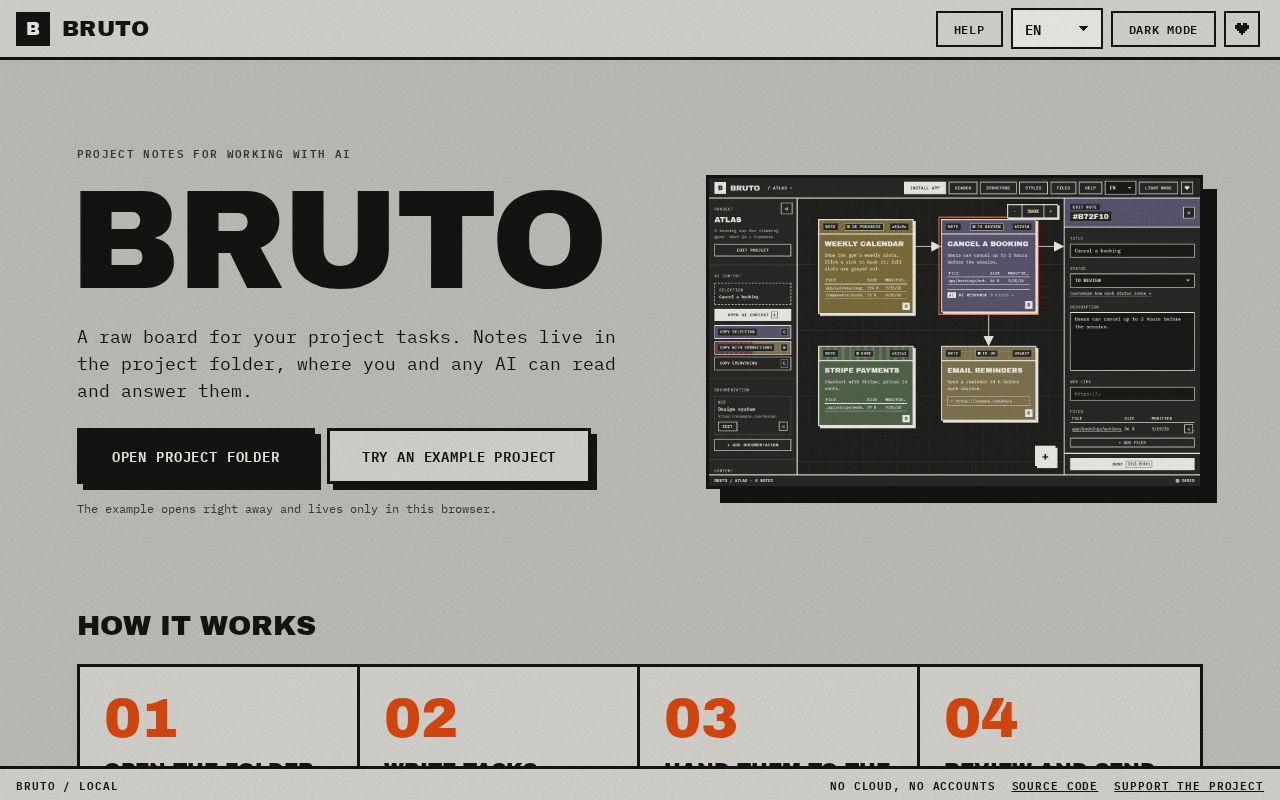Click the large BRUTO hero heading

tap(340, 240)
